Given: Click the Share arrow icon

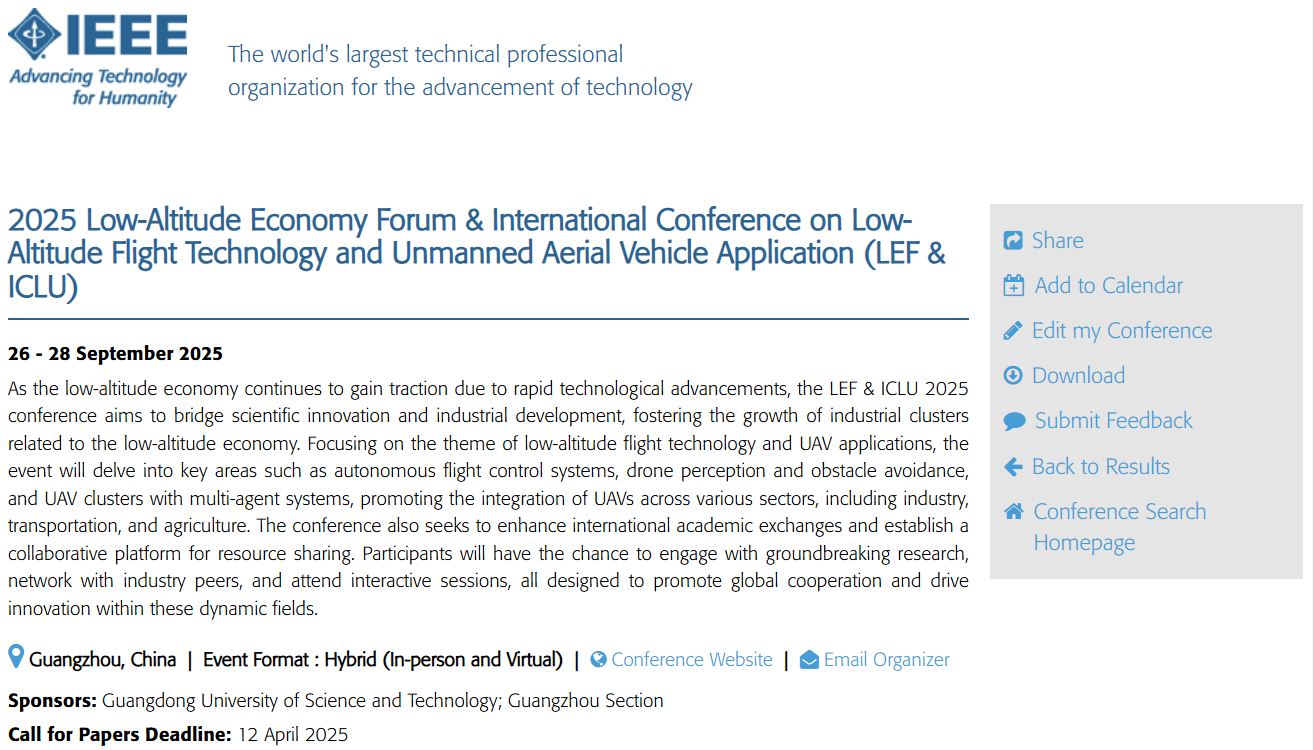Looking at the screenshot, I should click(x=1013, y=240).
